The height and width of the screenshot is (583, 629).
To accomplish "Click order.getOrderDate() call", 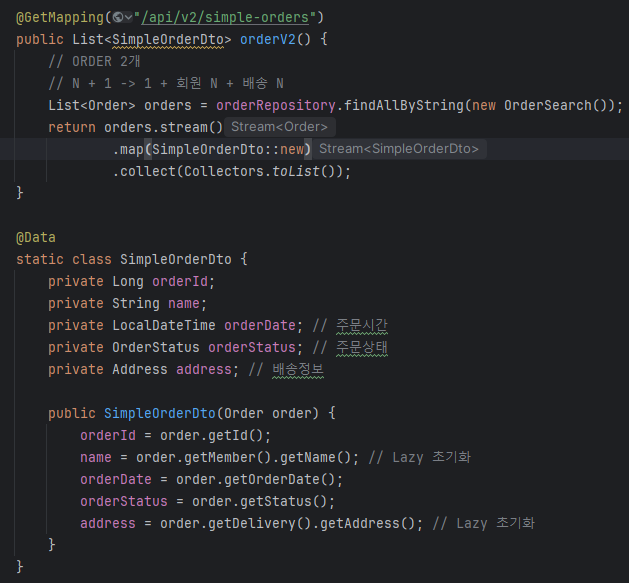I will point(256,479).
